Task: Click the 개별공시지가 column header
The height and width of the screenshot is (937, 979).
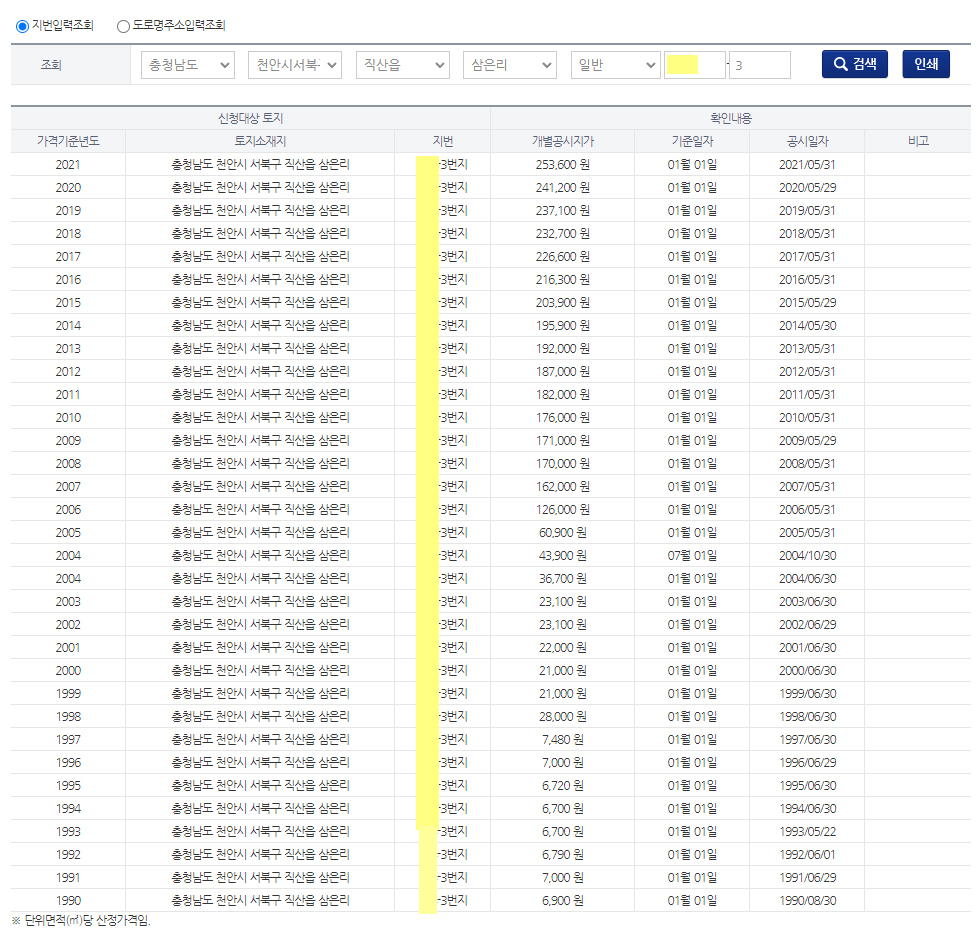Action: click(562, 141)
